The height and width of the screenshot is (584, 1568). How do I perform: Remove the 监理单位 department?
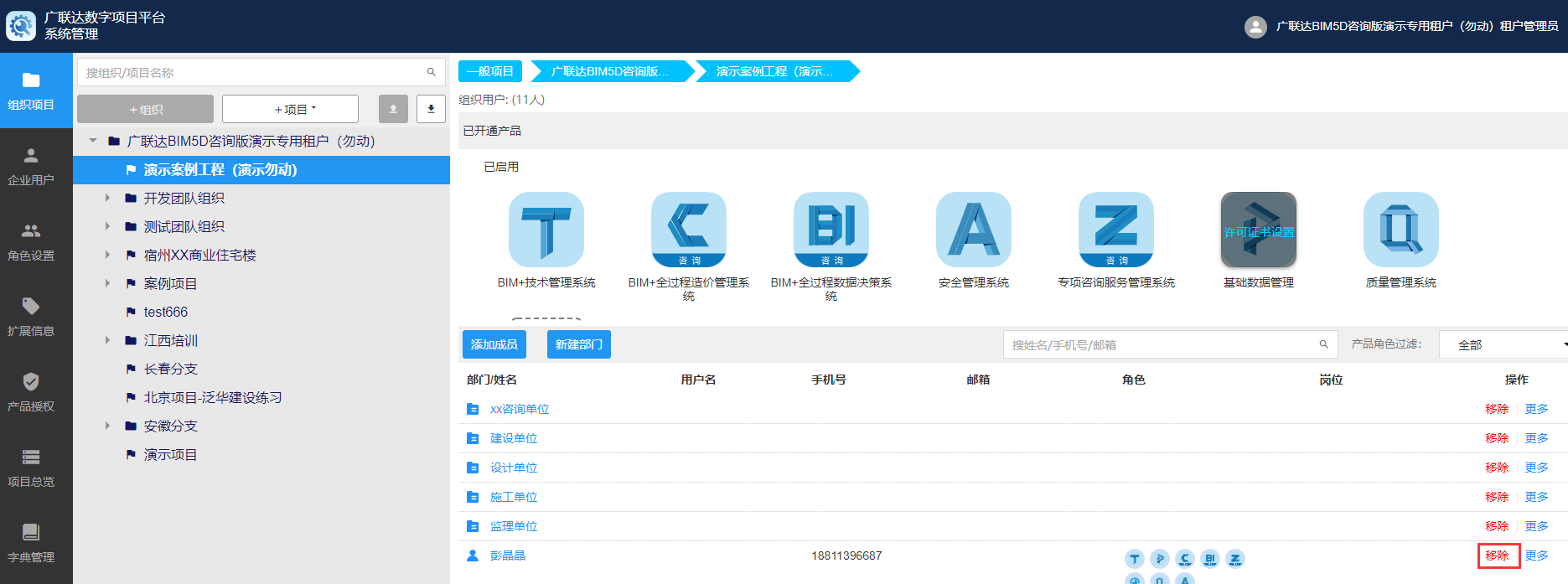coord(1497,526)
